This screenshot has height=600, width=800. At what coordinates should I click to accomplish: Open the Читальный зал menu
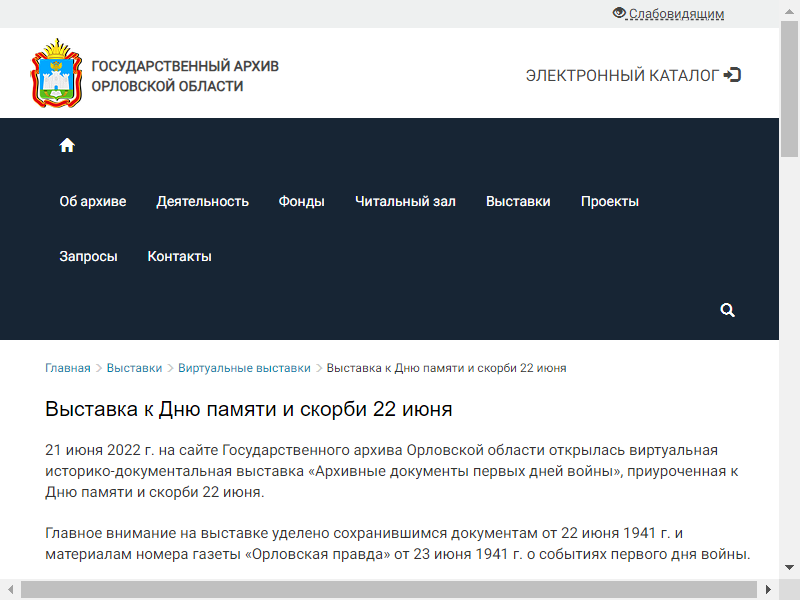(405, 201)
